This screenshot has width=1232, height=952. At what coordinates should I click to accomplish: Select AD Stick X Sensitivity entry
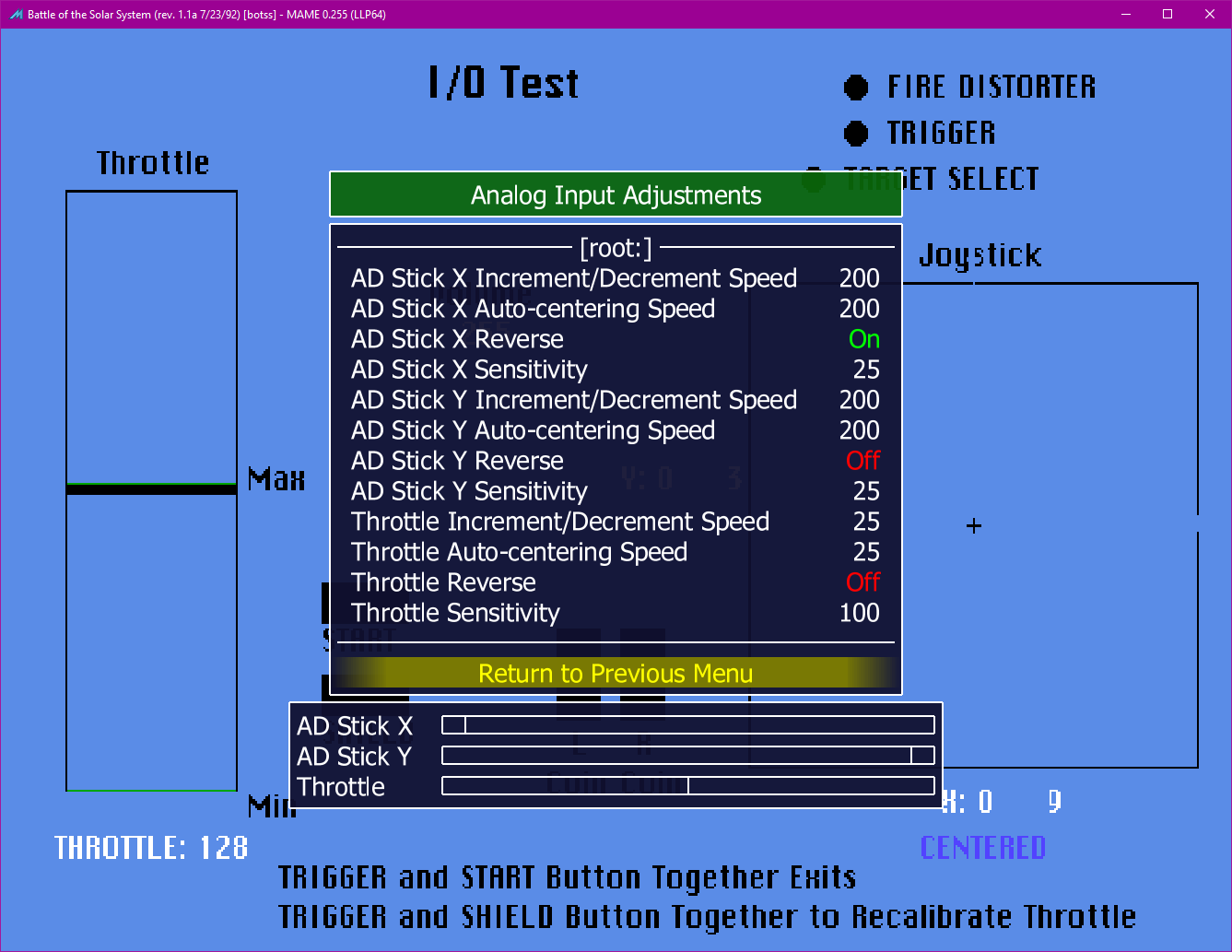pos(469,370)
